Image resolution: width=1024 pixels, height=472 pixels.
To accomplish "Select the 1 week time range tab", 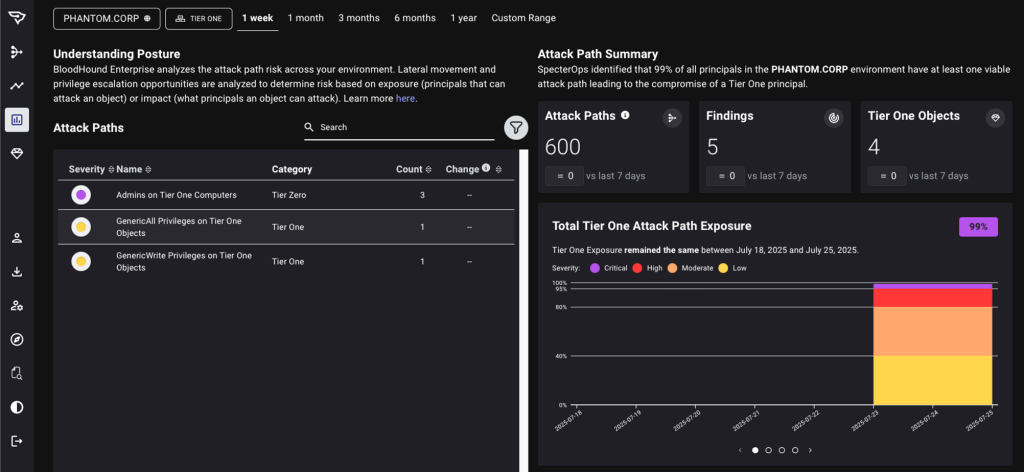I will (257, 18).
